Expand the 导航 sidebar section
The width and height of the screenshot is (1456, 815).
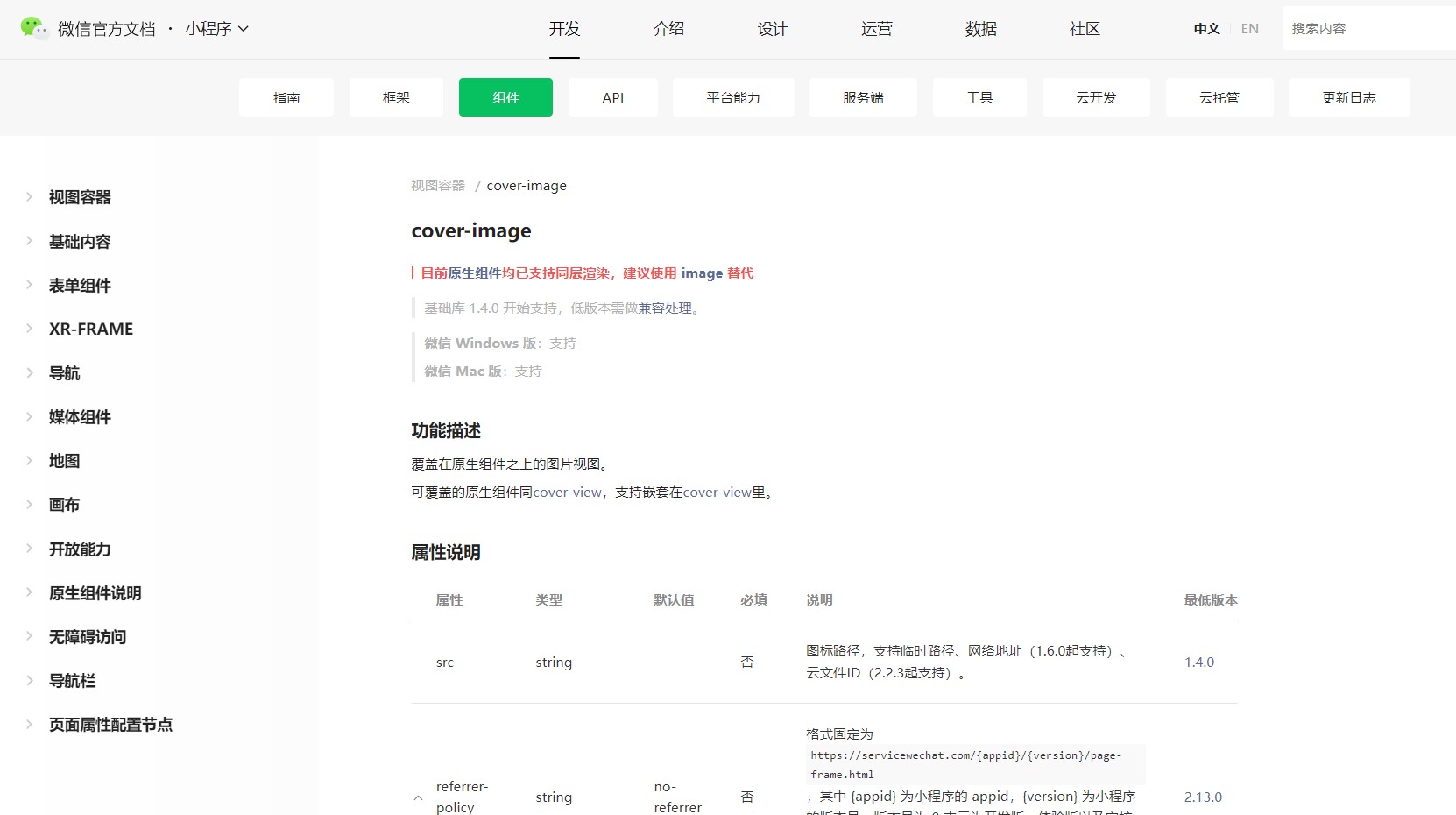coord(64,372)
